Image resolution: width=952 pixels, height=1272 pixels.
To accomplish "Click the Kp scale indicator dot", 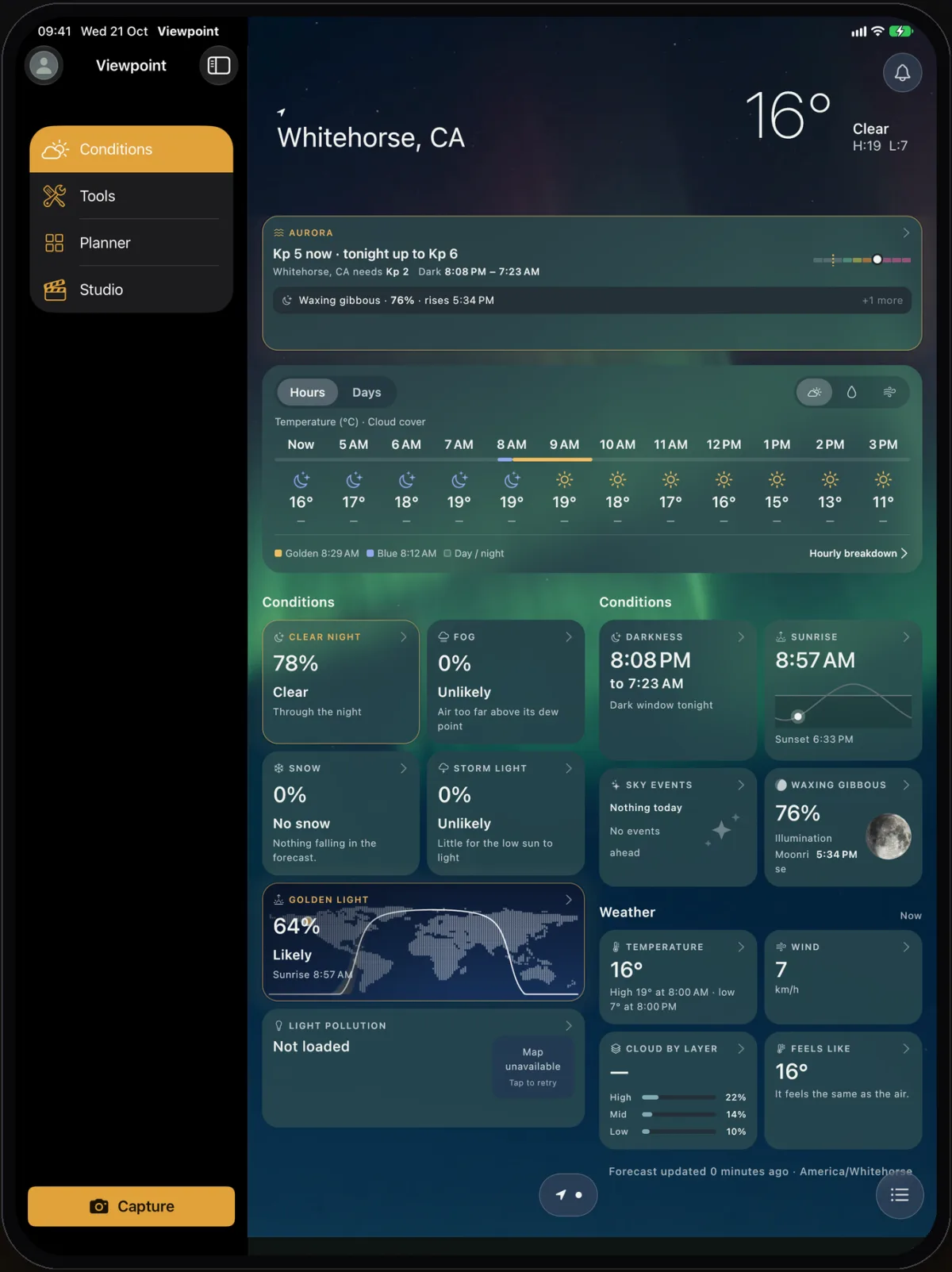I will [877, 259].
